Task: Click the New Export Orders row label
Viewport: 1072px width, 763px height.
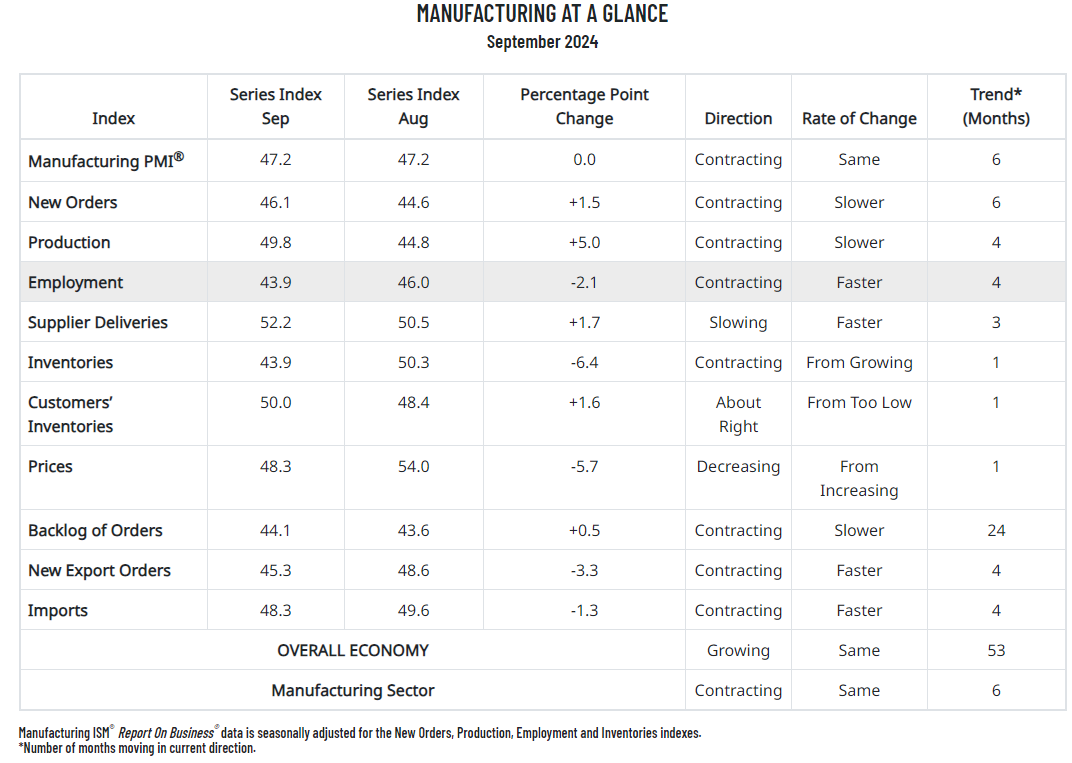Action: (x=99, y=571)
